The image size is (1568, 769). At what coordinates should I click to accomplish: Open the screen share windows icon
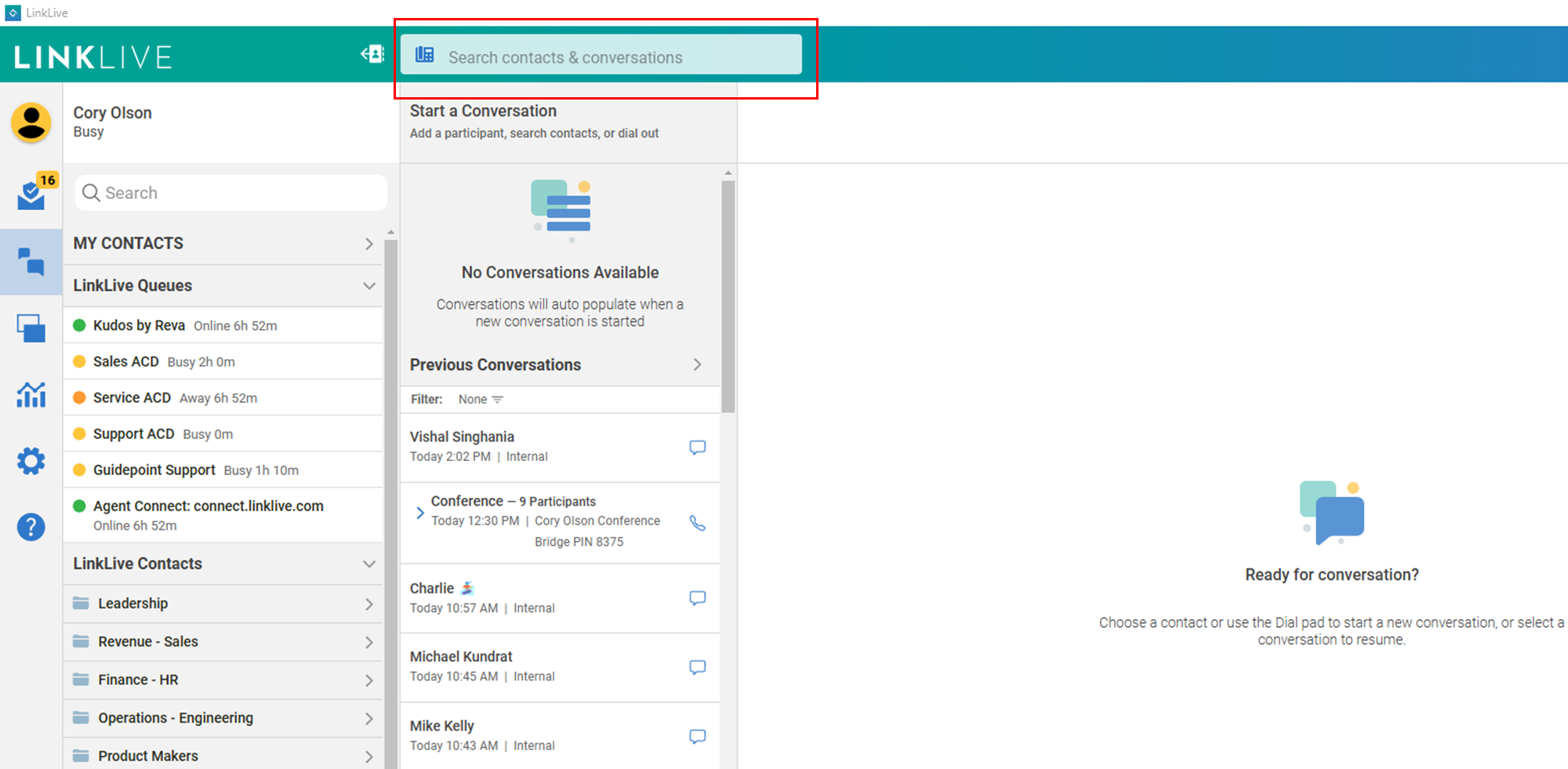pyautogui.click(x=31, y=328)
